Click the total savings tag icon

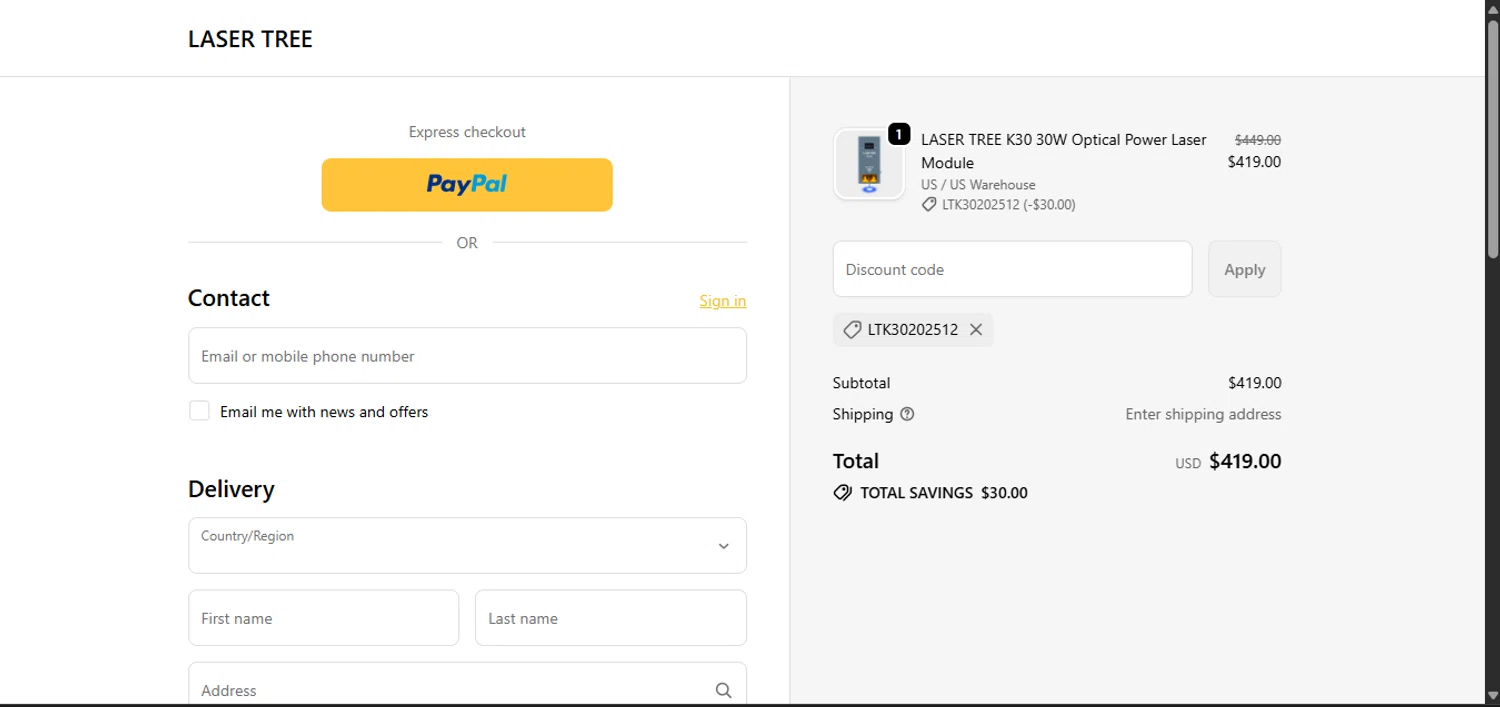(x=843, y=493)
